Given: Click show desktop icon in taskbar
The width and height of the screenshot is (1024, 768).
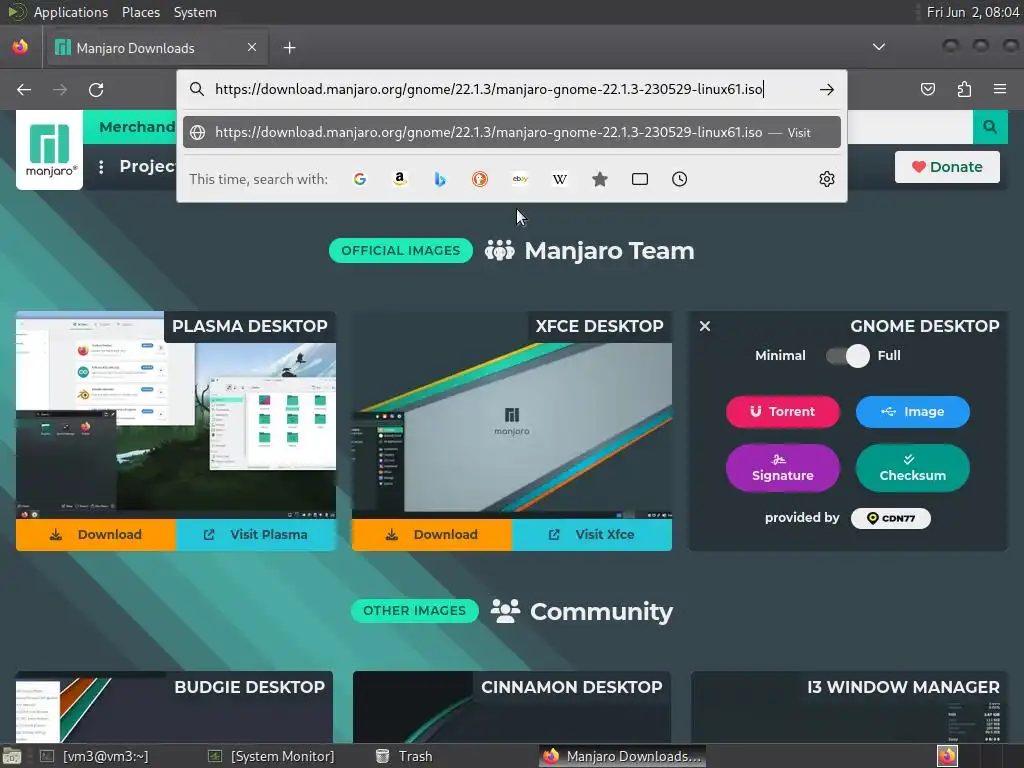Looking at the screenshot, I should tap(12, 756).
